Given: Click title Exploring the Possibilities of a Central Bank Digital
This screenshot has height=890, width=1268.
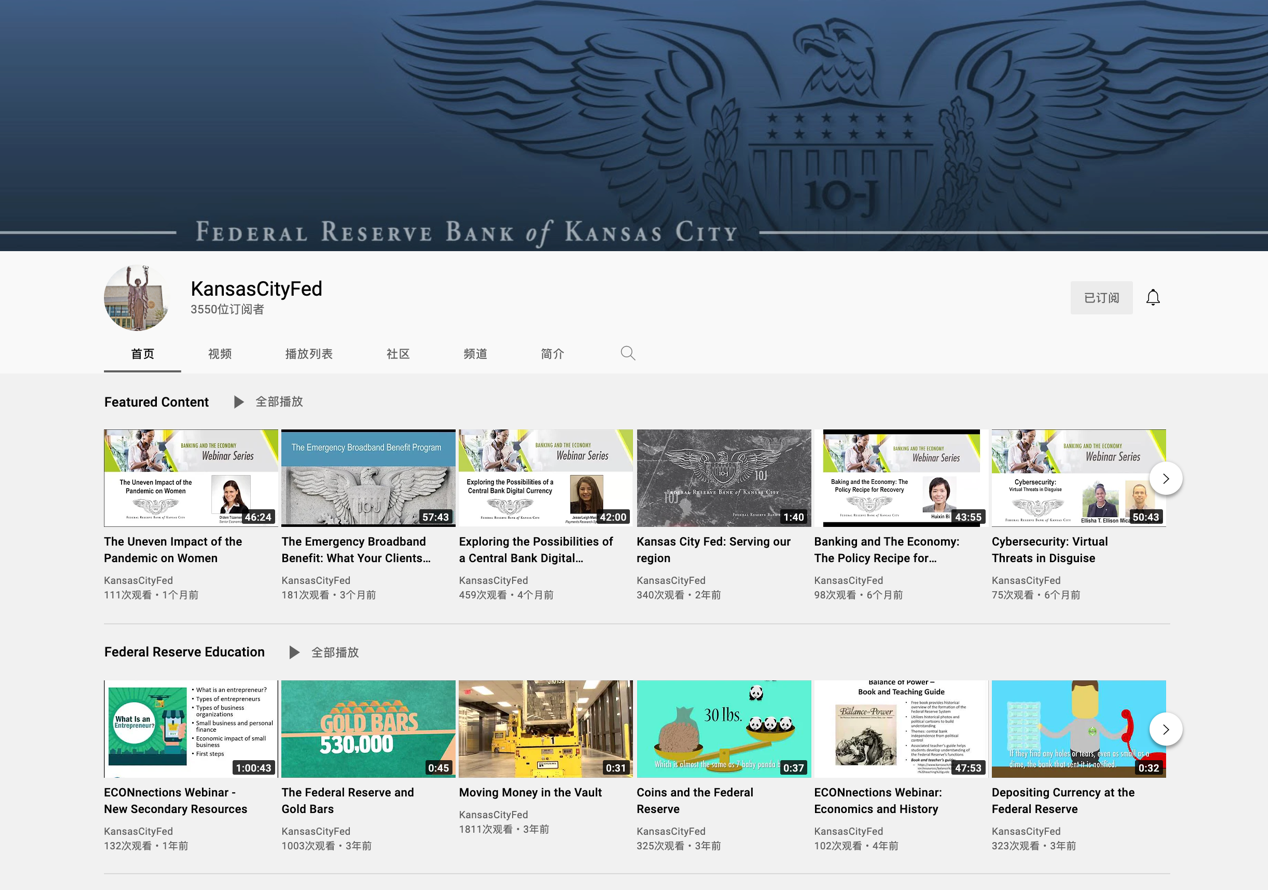Looking at the screenshot, I should coord(536,550).
